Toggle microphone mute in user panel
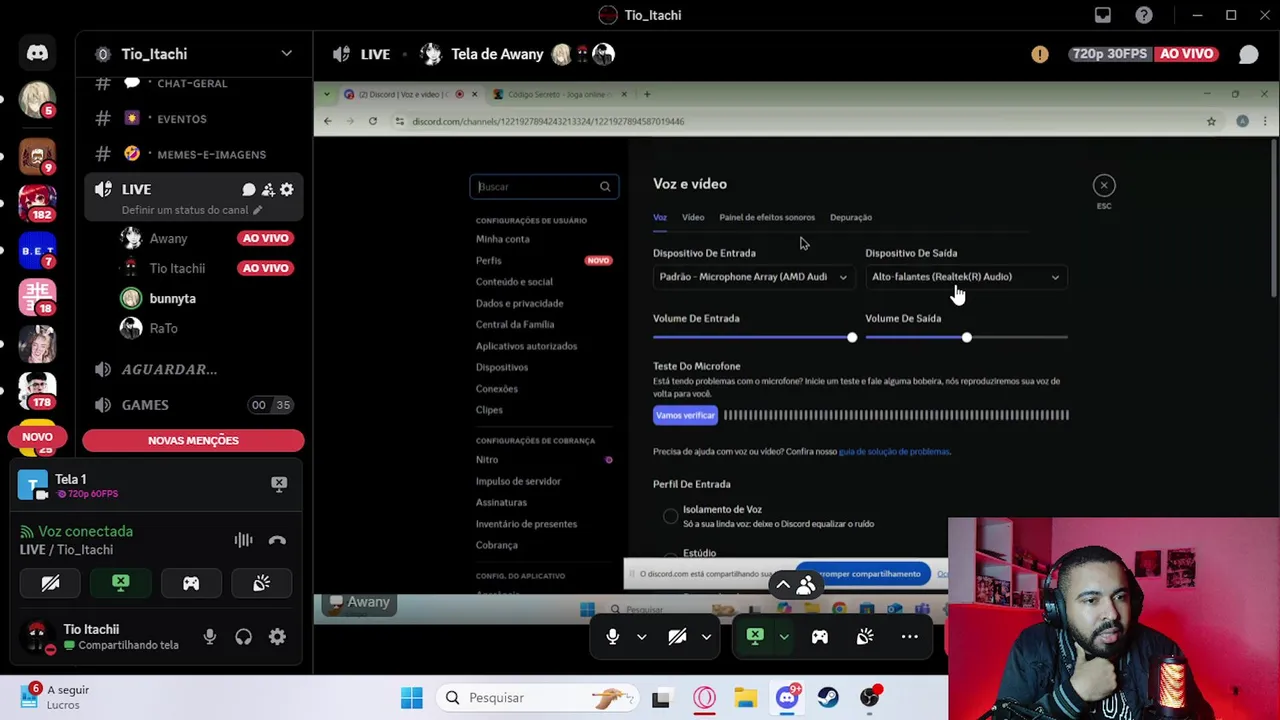Screen dimensions: 1280x720 (209, 637)
